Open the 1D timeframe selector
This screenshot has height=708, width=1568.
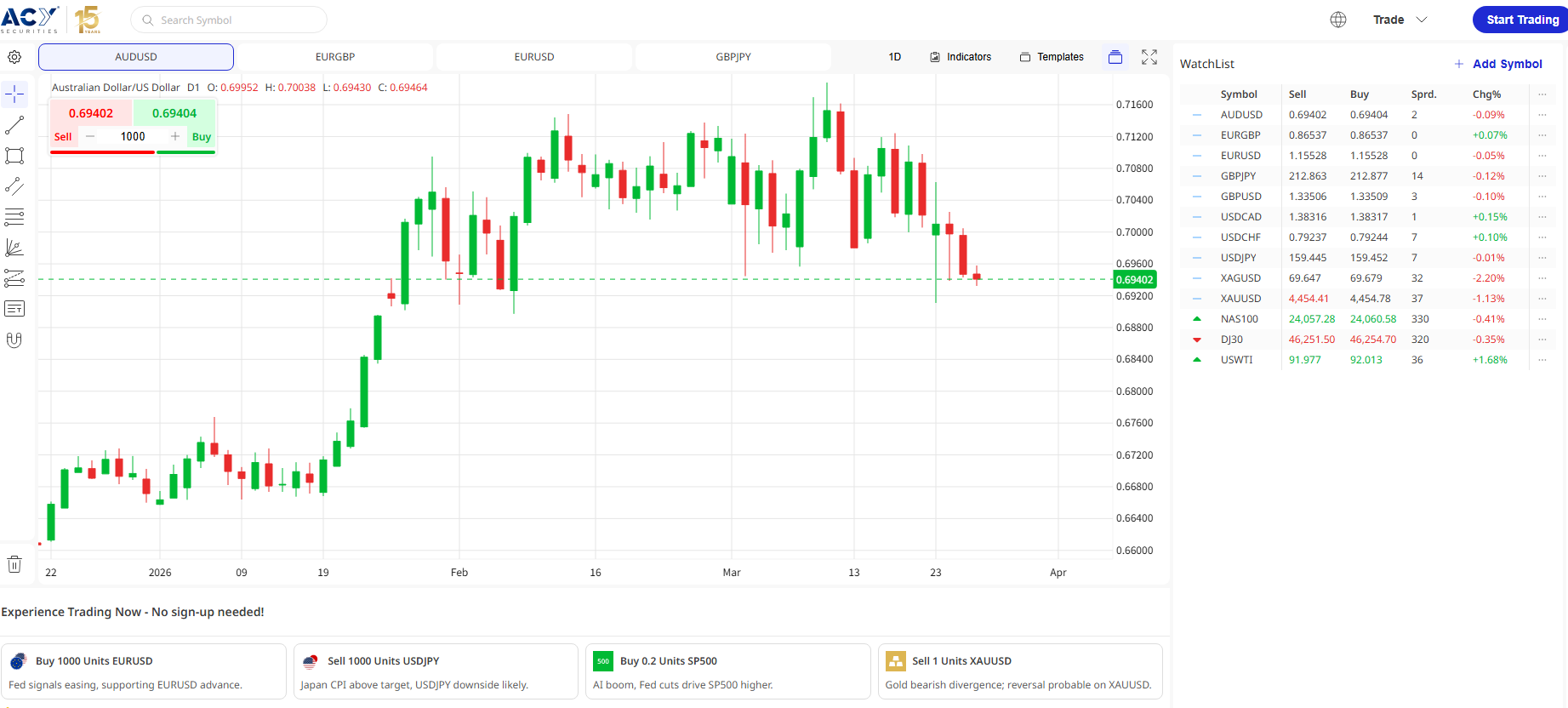[x=895, y=57]
